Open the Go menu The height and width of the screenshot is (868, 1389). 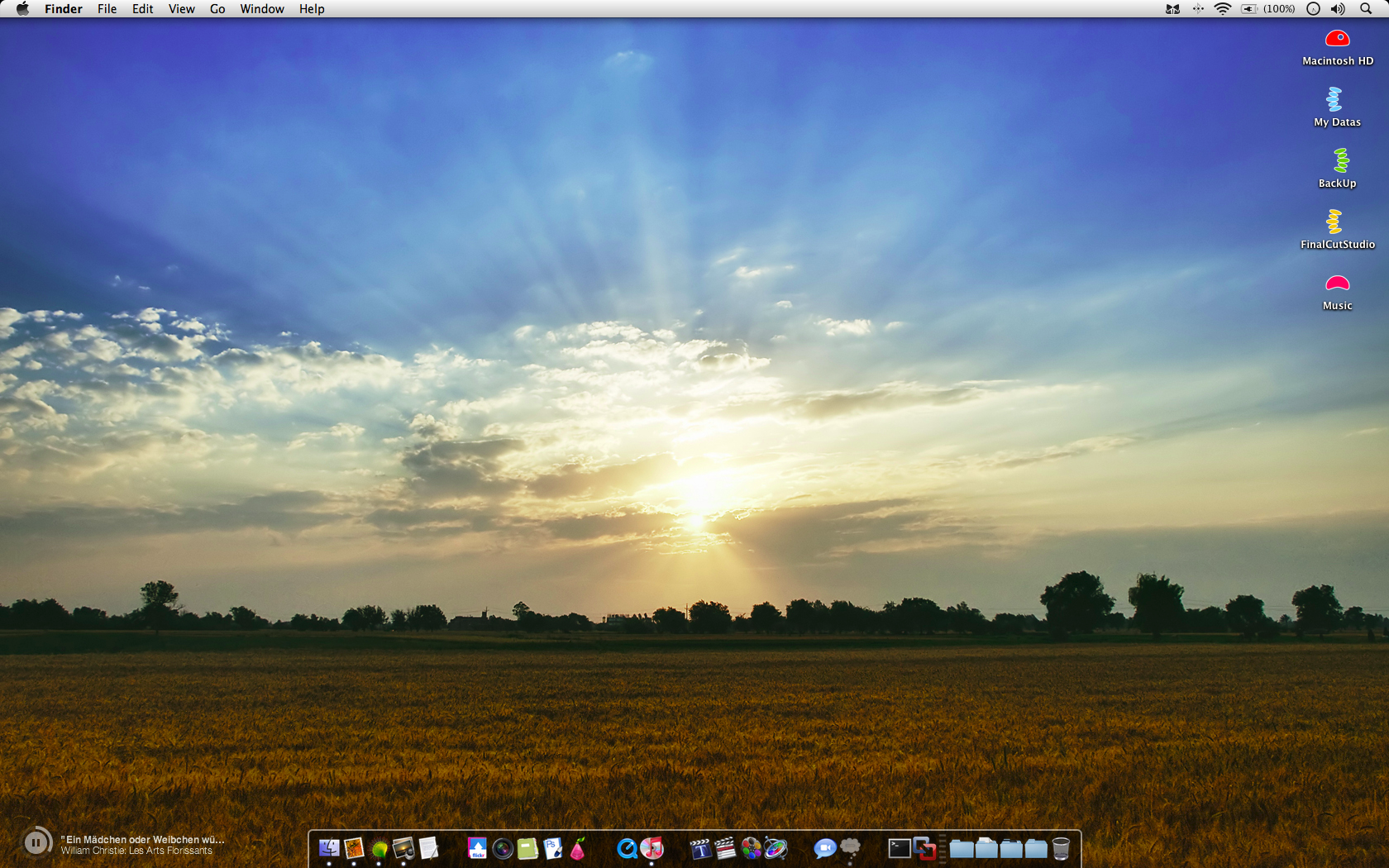pos(217,9)
